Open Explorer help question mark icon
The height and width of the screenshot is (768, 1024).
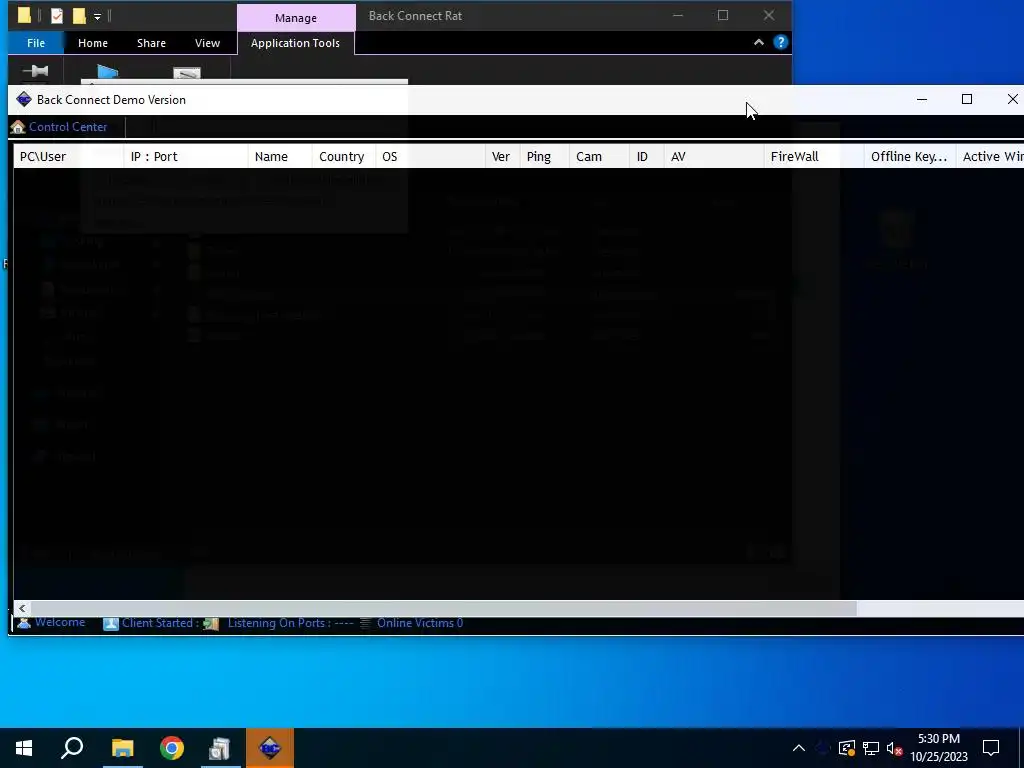(780, 42)
